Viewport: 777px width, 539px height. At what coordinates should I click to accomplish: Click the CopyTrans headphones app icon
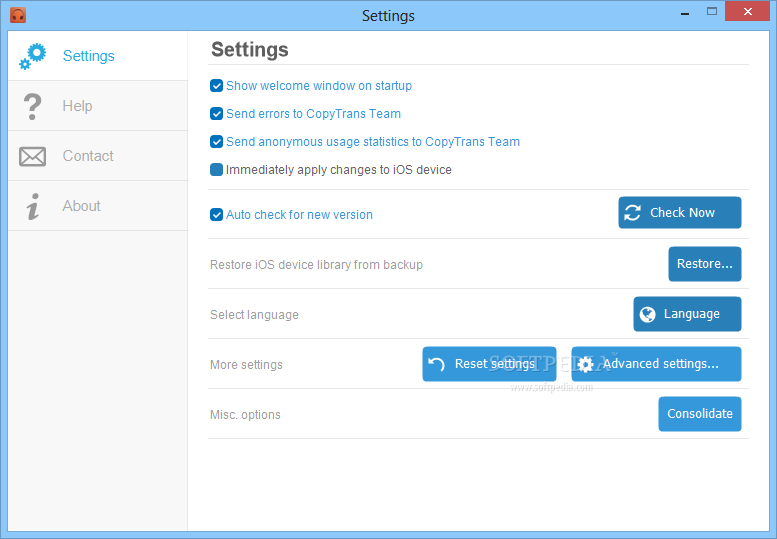point(18,15)
